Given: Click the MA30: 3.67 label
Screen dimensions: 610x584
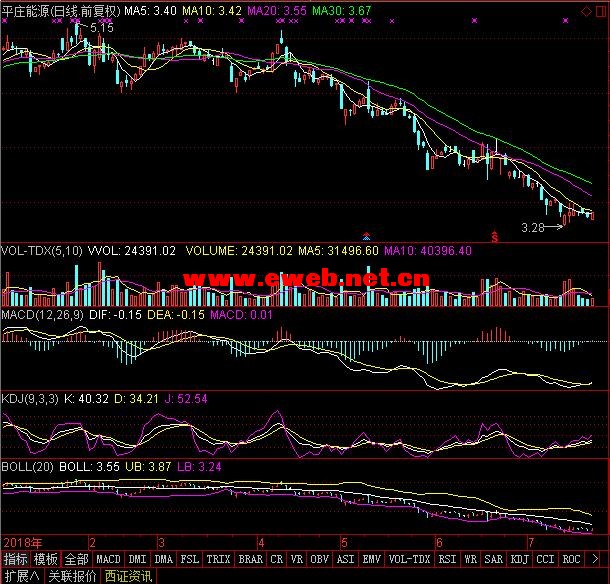Looking at the screenshot, I should 342,11.
